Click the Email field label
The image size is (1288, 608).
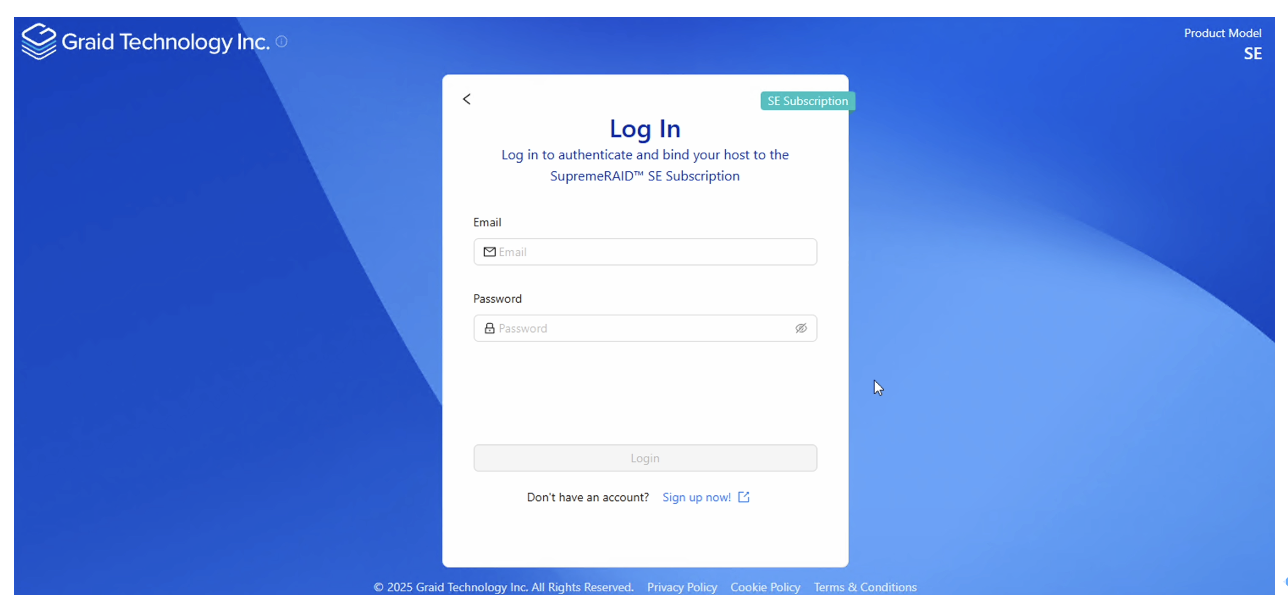coord(488,223)
